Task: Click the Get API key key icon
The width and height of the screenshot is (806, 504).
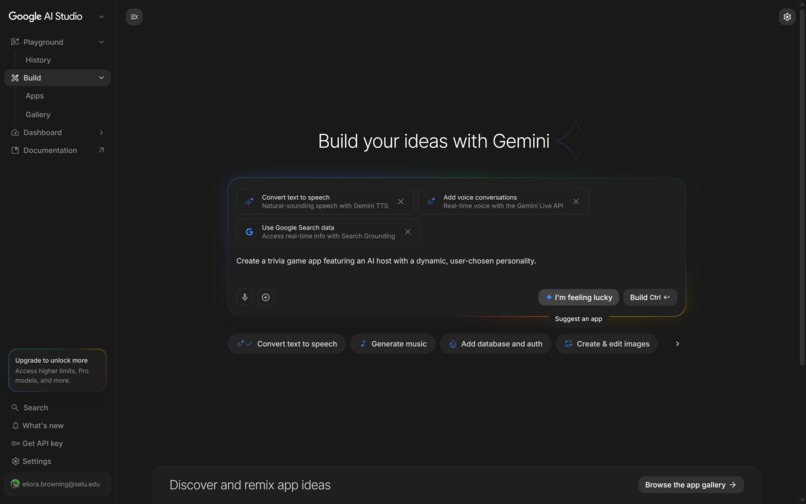Action: pyautogui.click(x=15, y=443)
